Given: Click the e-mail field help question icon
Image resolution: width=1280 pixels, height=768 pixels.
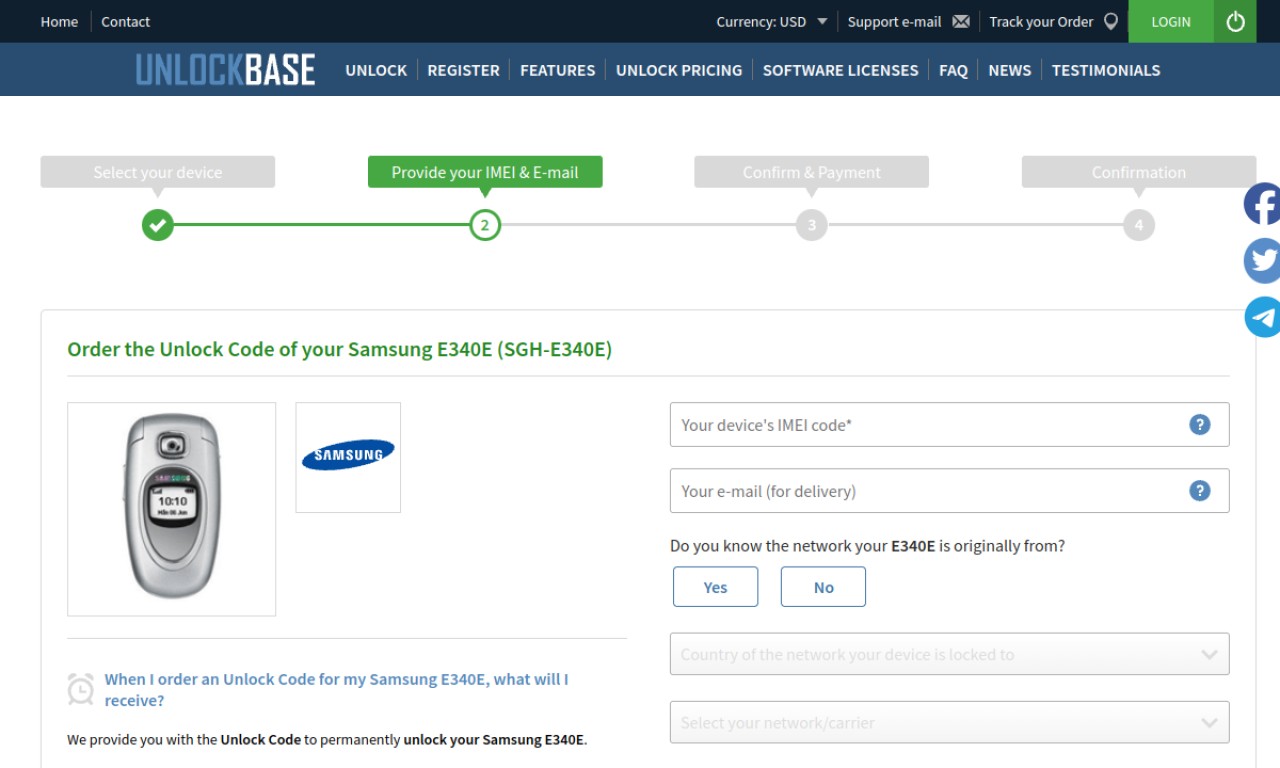Looking at the screenshot, I should pyautogui.click(x=1200, y=491).
